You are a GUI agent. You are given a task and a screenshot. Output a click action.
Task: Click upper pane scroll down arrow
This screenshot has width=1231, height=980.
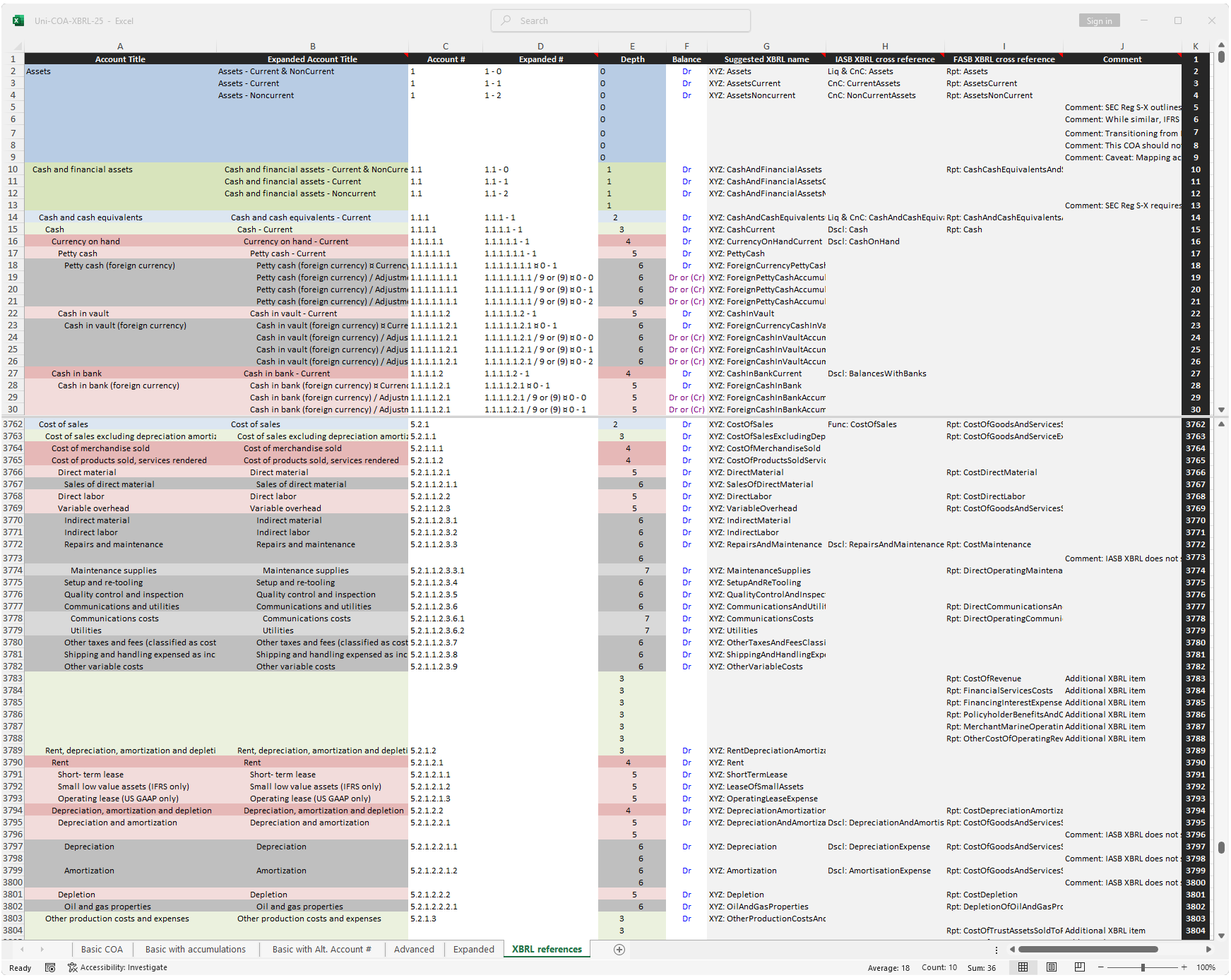(x=1221, y=410)
